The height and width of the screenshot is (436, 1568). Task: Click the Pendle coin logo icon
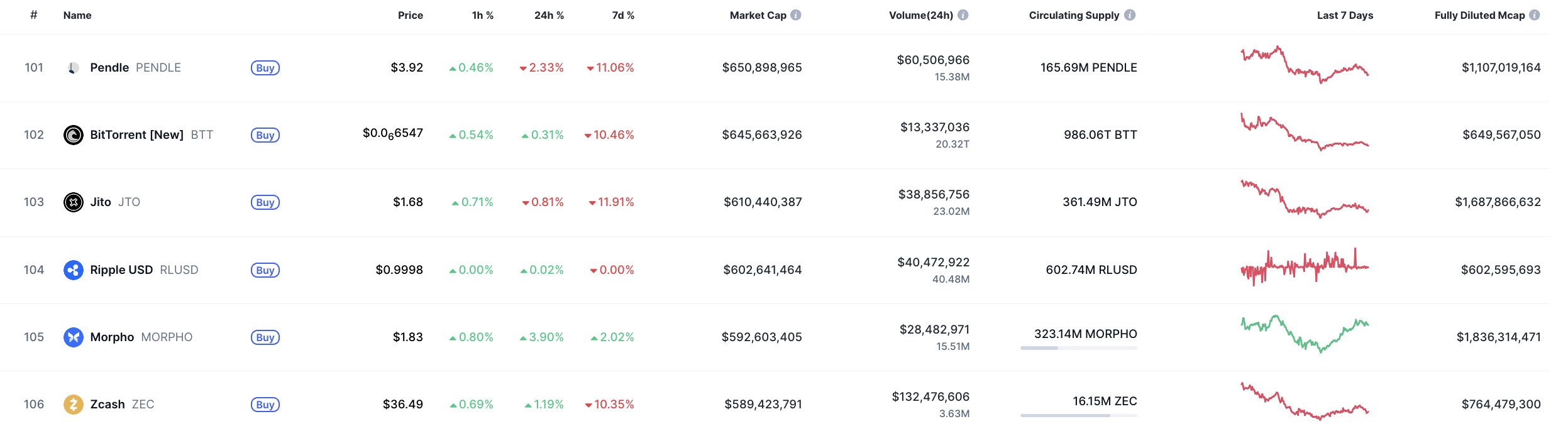[74, 68]
